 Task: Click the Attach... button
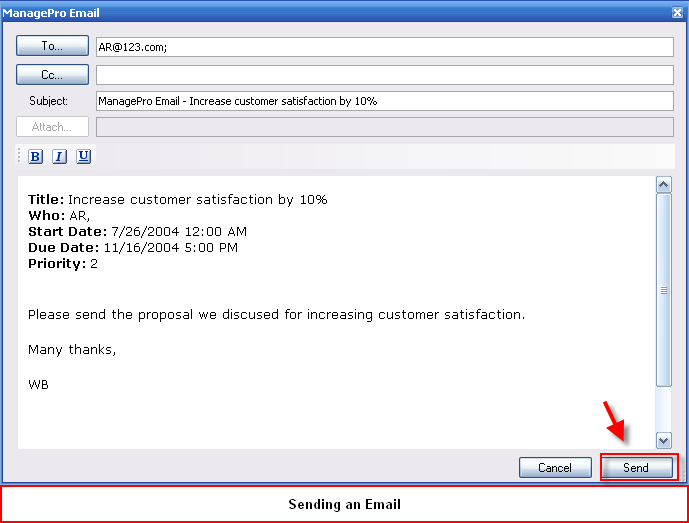coord(52,127)
